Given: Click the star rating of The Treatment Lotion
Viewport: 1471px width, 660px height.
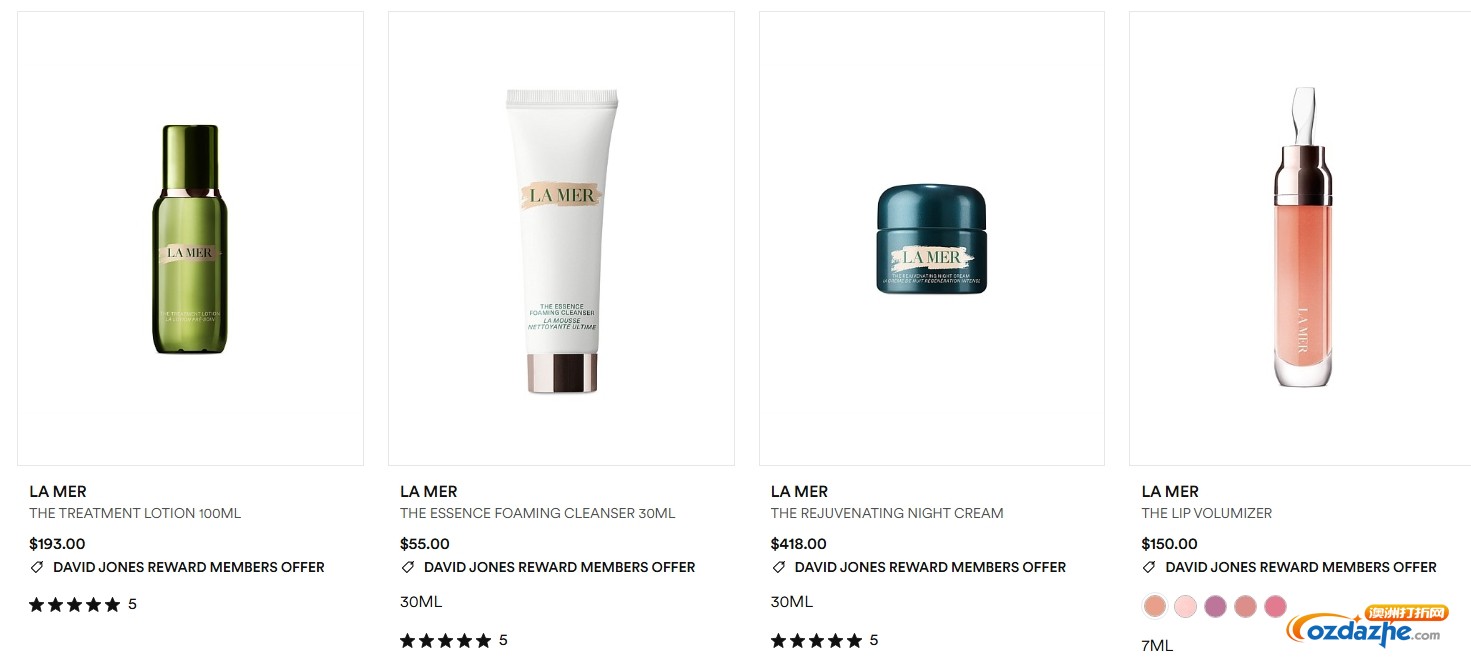Looking at the screenshot, I should click(x=75, y=604).
